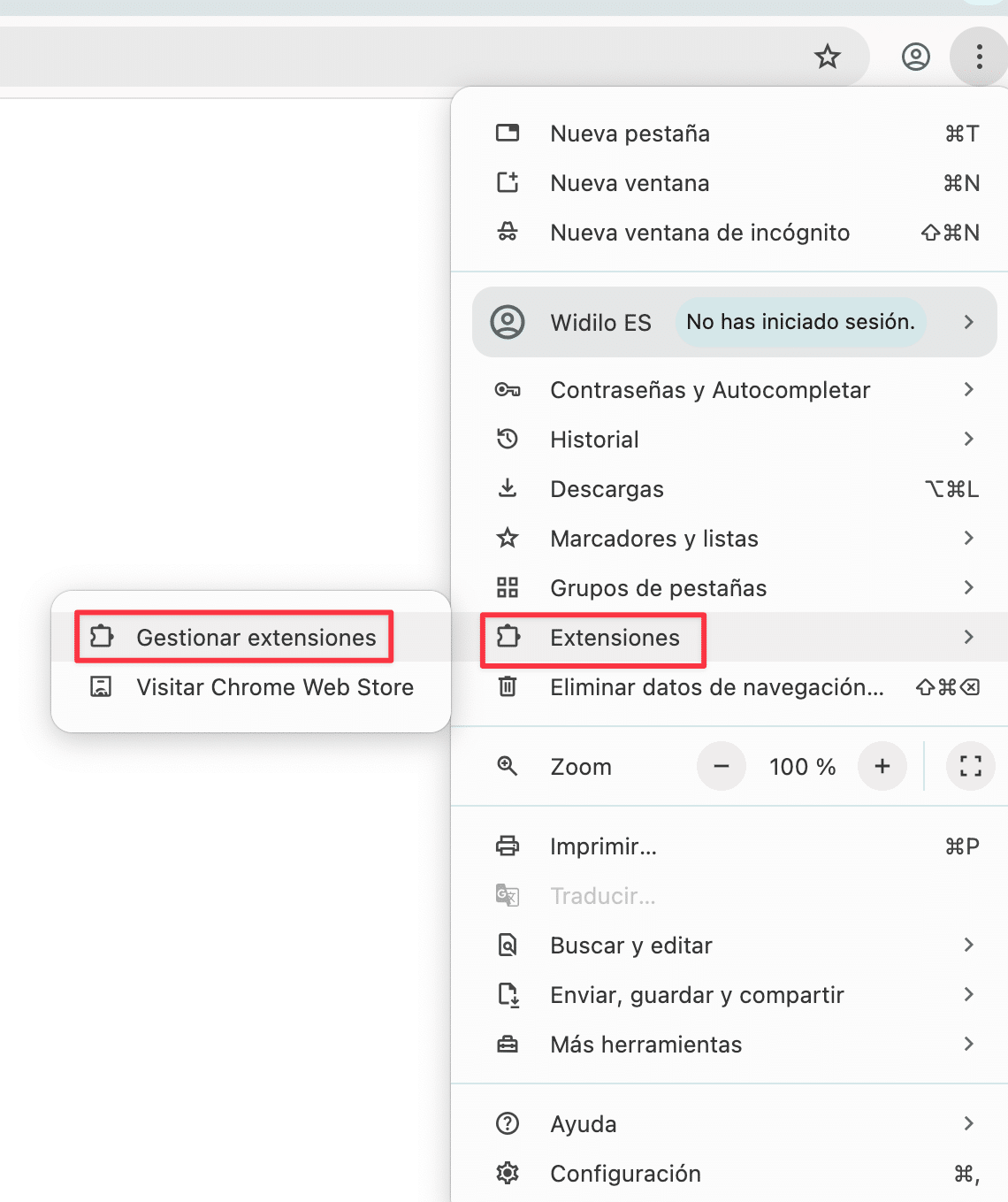
Task: Click the Nueva ventana de incógnito icon
Action: [x=508, y=233]
